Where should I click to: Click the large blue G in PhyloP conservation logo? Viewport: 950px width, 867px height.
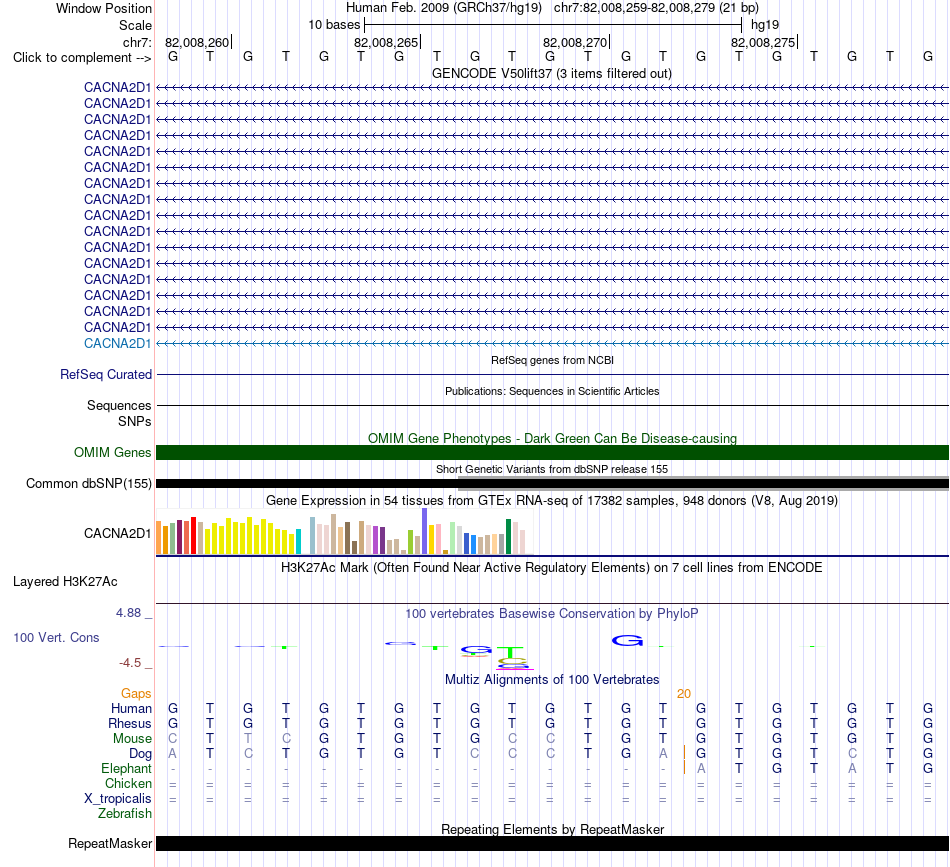[627, 640]
